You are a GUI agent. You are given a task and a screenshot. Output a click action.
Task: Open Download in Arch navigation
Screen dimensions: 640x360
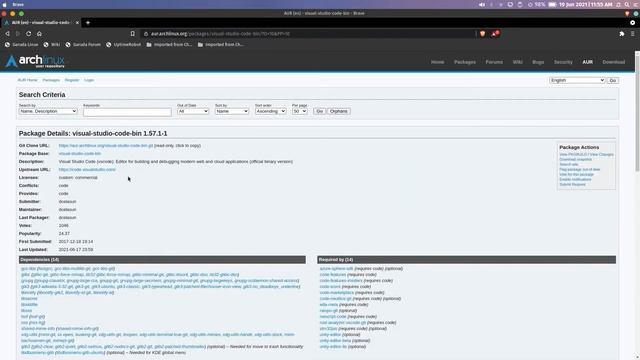[x=613, y=62]
